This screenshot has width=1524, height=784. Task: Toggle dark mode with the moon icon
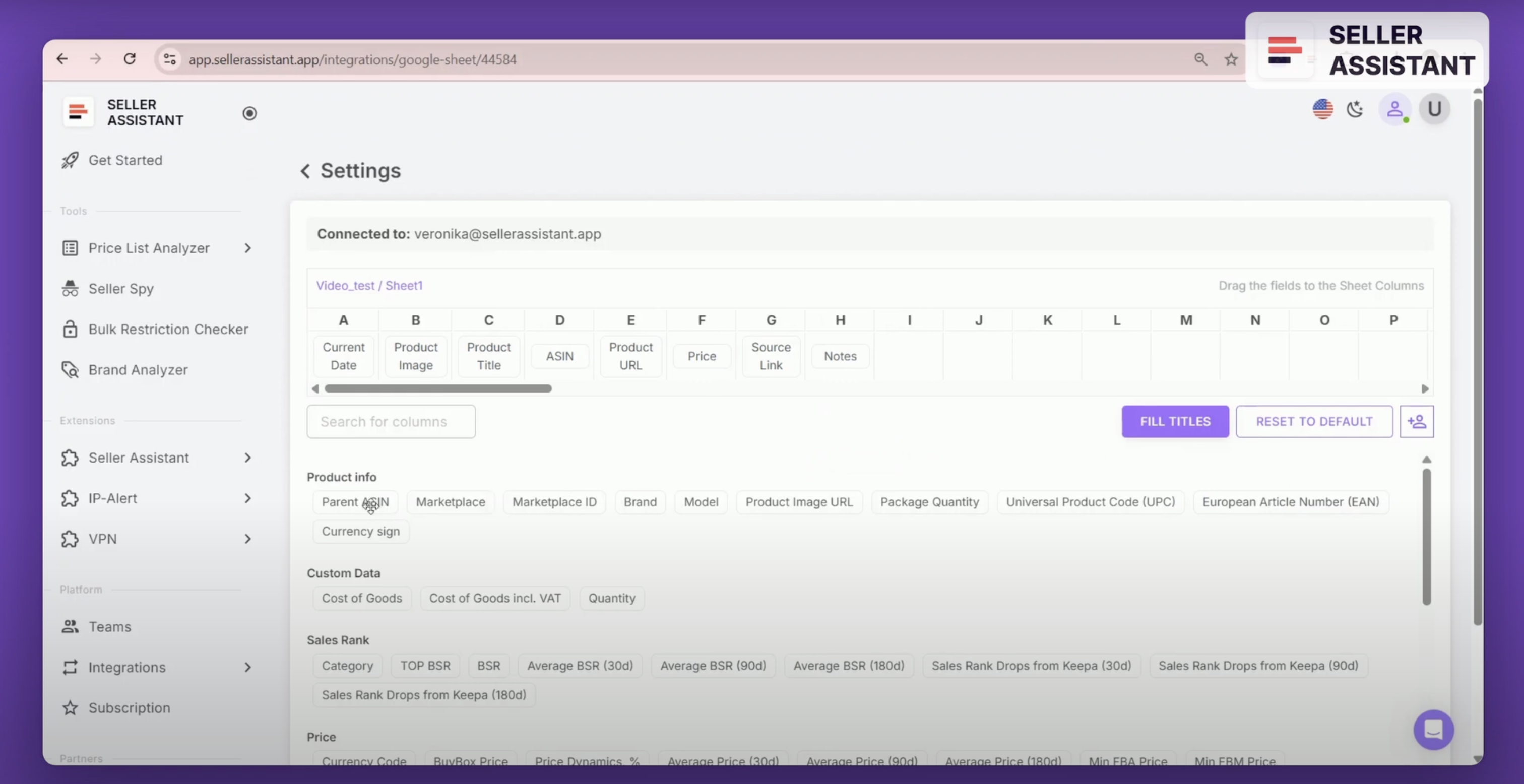(x=1355, y=109)
